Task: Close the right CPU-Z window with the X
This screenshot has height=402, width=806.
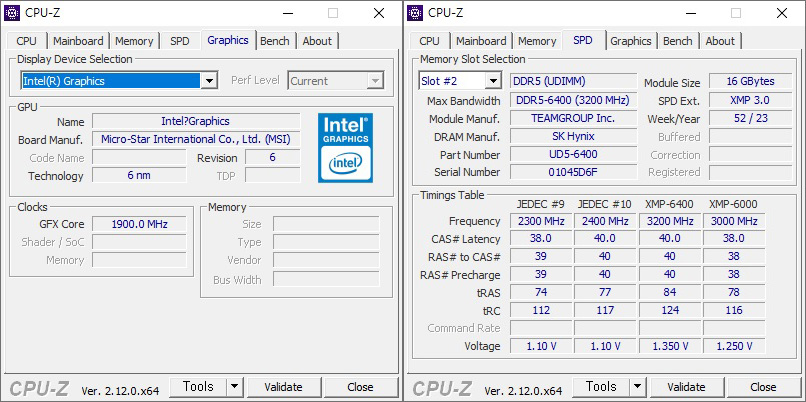Action: 782,13
